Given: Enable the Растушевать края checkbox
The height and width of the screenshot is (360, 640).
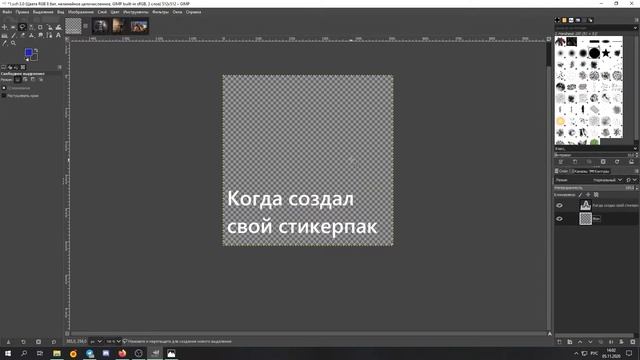Looking at the screenshot, I should [4, 96].
